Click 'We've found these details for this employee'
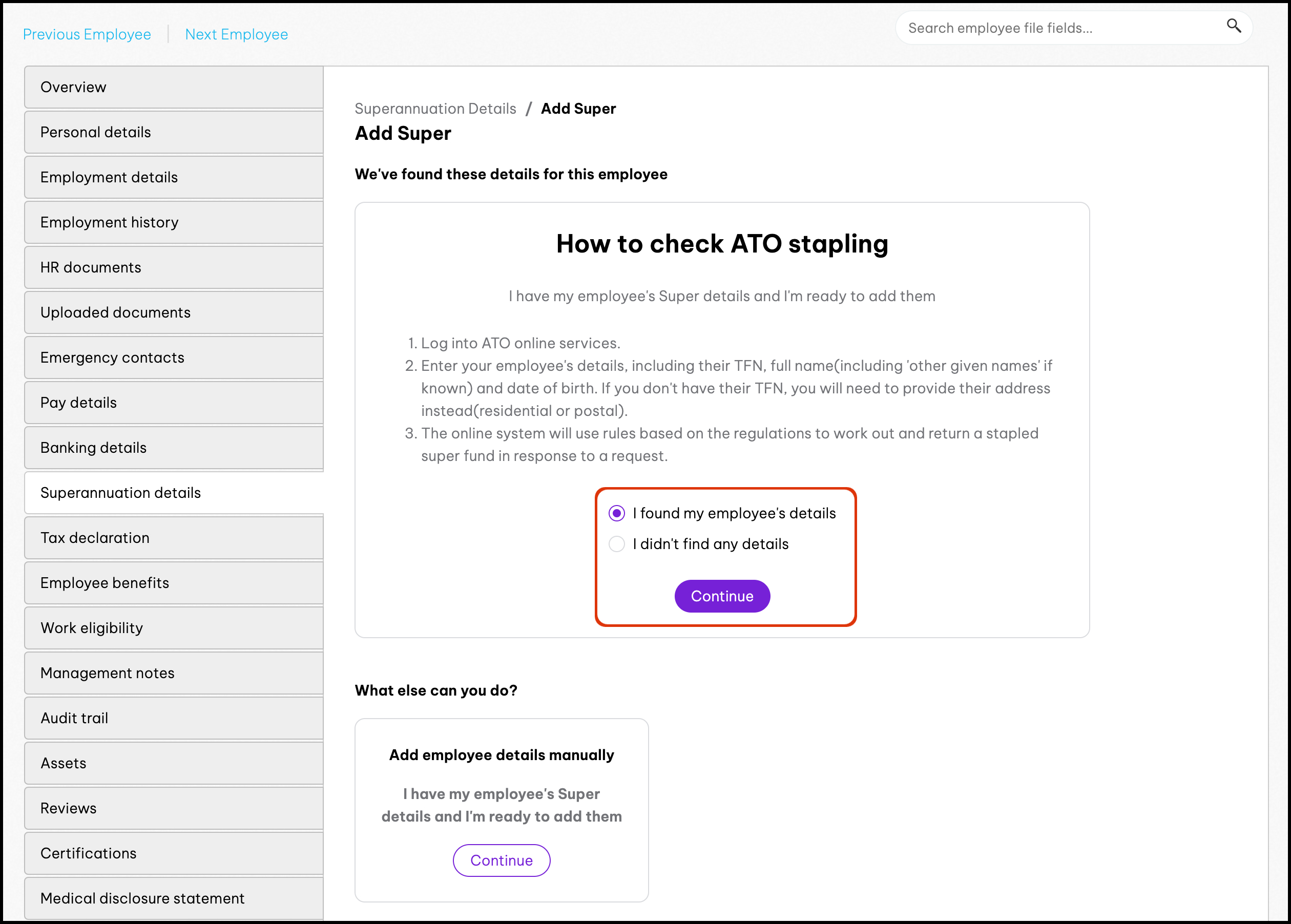Screen dimensions: 1291x924 pyautogui.click(x=511, y=174)
